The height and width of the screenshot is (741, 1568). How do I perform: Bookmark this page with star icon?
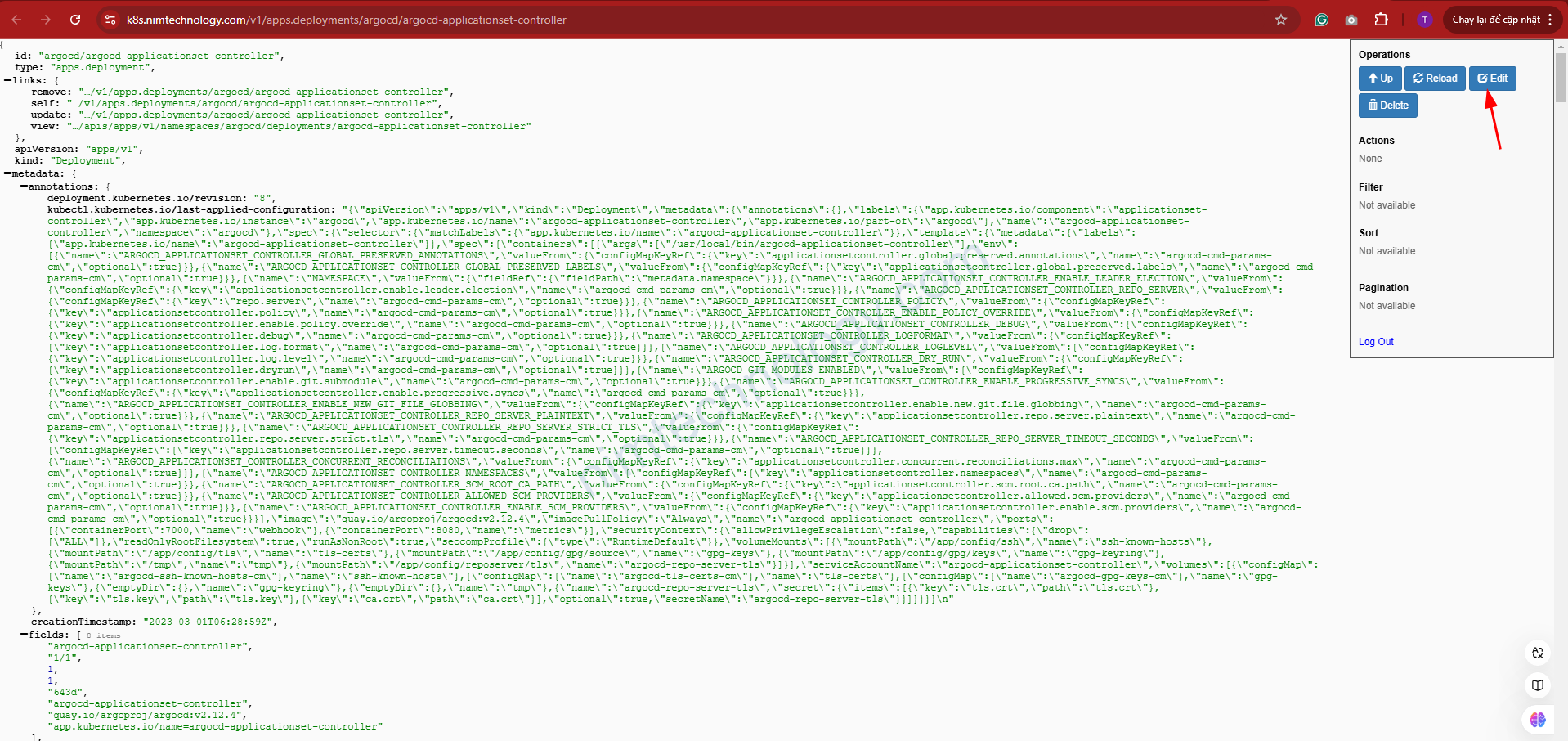click(1281, 20)
